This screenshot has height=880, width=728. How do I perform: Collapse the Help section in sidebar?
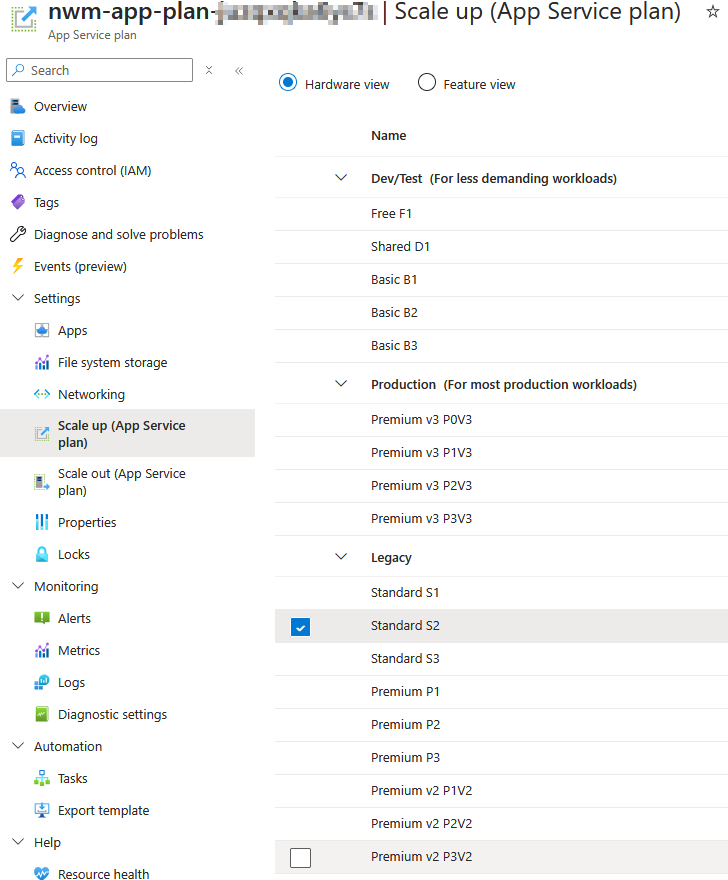[18, 841]
